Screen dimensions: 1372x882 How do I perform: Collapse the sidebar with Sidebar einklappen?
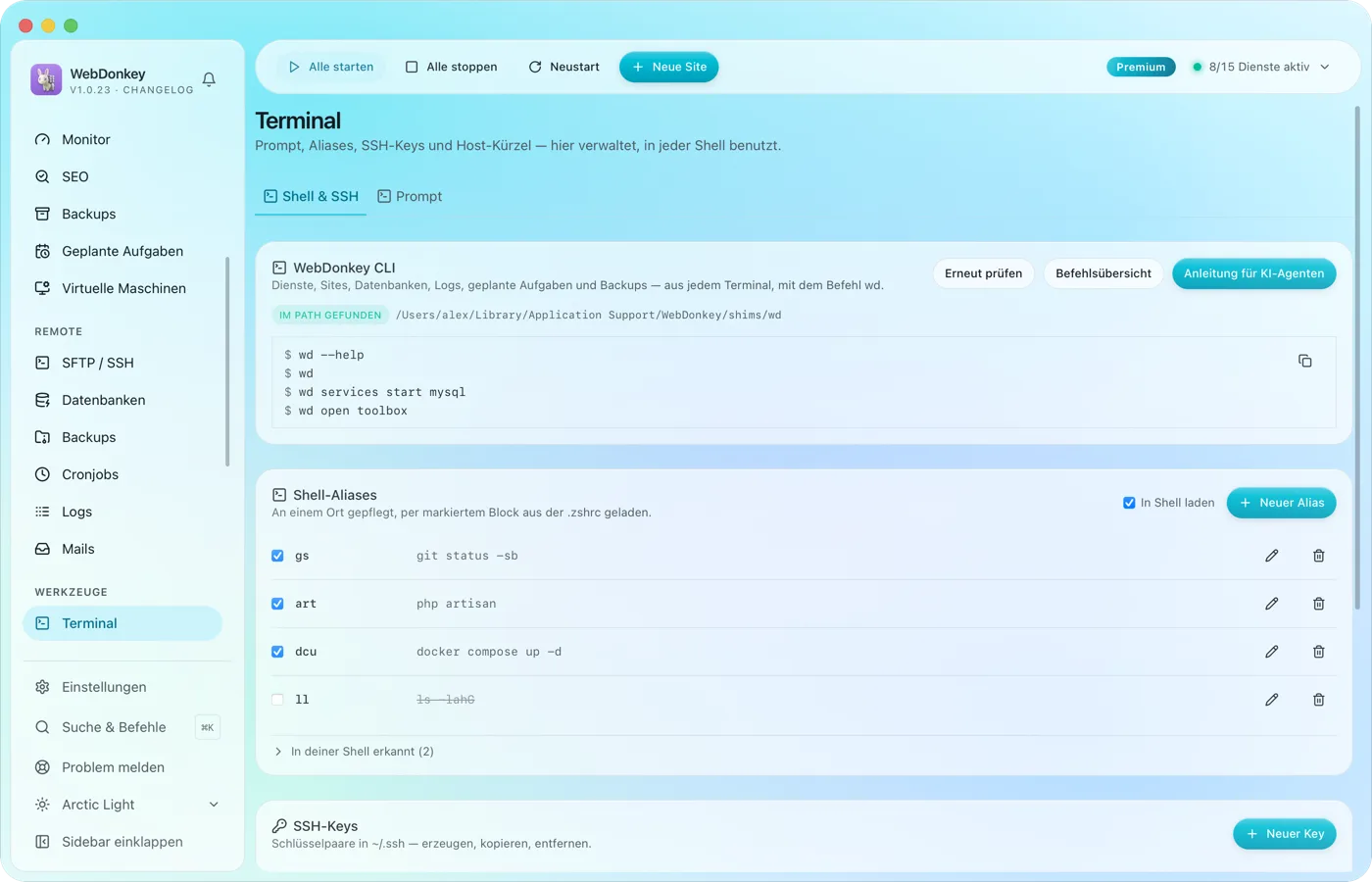pyautogui.click(x=122, y=842)
